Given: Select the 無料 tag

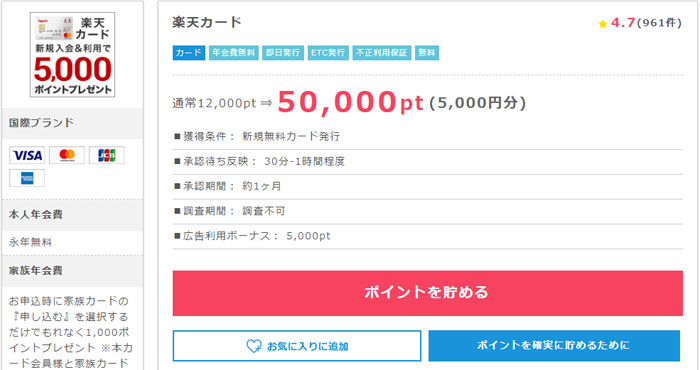Looking at the screenshot, I should pyautogui.click(x=427, y=53).
